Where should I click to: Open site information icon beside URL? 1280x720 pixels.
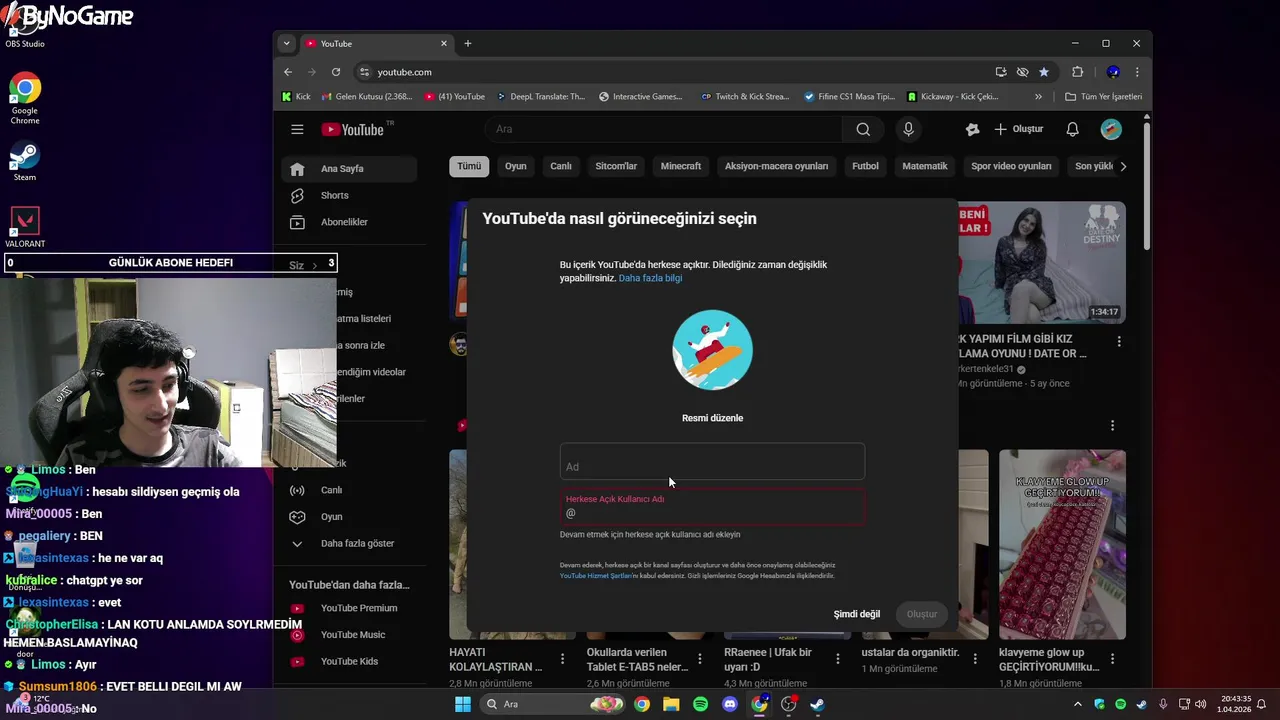(365, 72)
